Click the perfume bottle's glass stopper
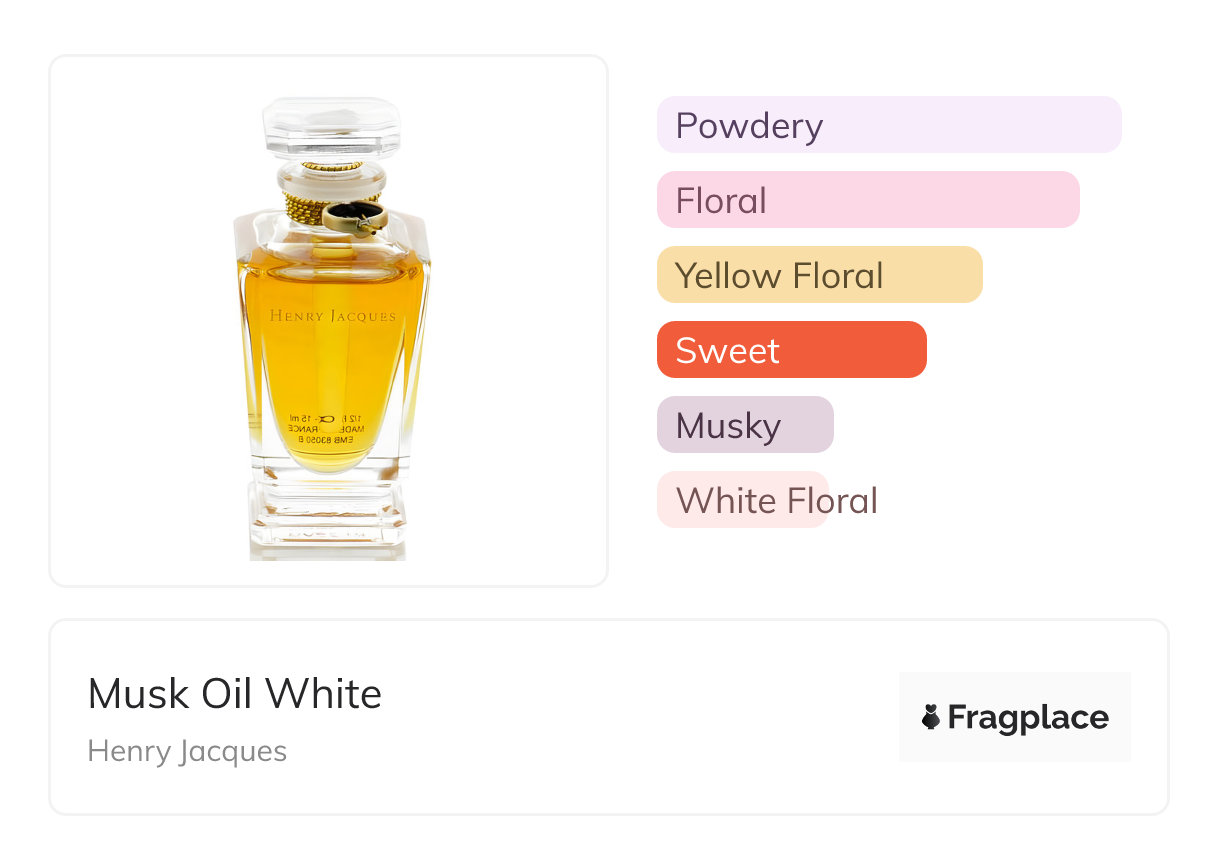This screenshot has height=864, width=1218. coord(331,125)
